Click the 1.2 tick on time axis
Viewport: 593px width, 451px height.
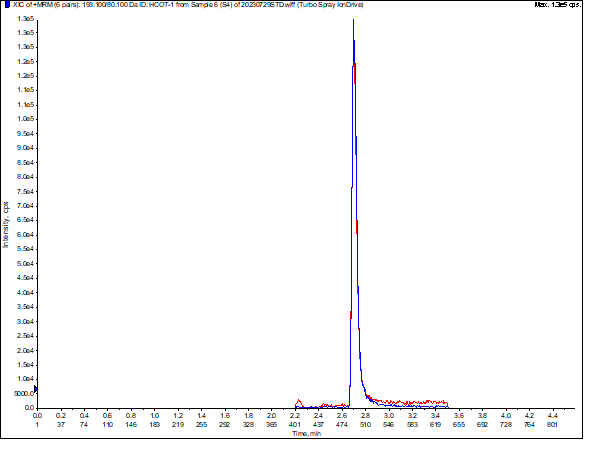(178, 416)
